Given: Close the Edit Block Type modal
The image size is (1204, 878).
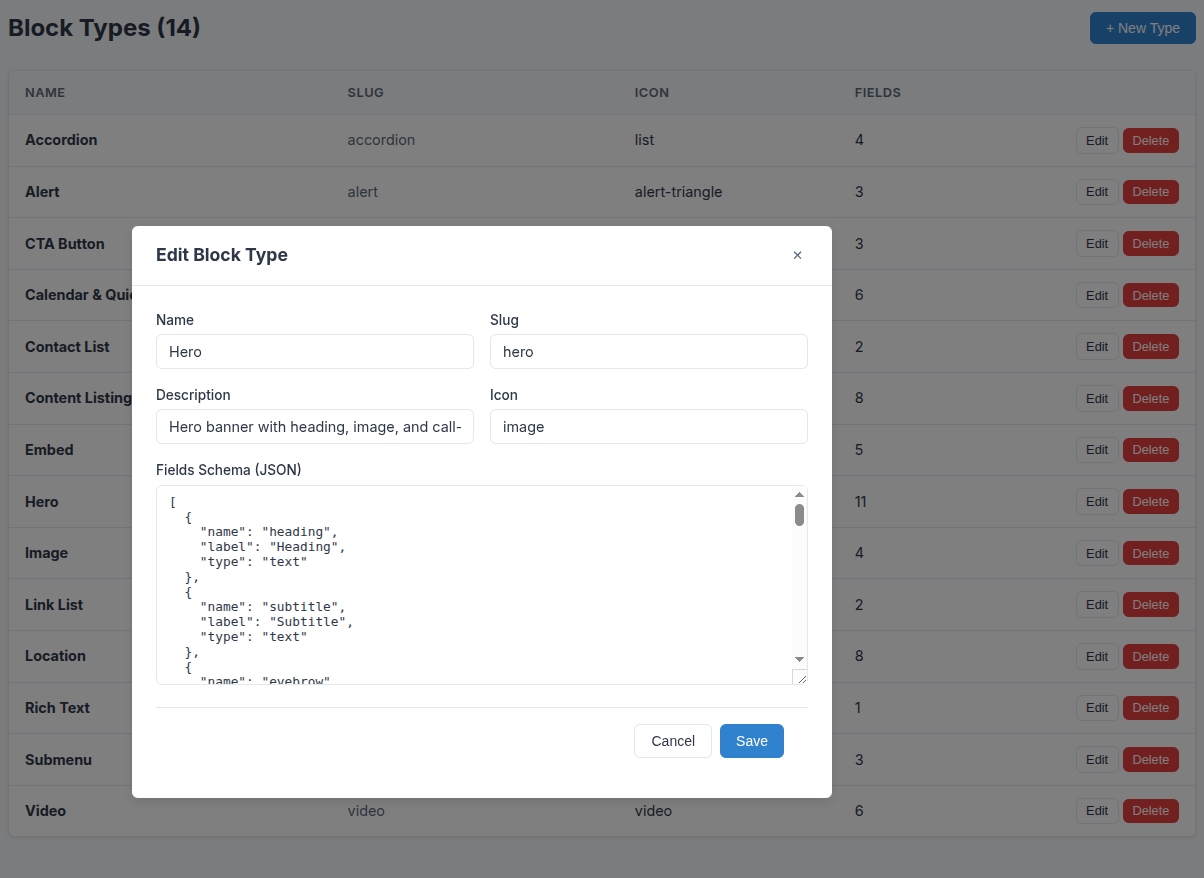Looking at the screenshot, I should tap(797, 255).
